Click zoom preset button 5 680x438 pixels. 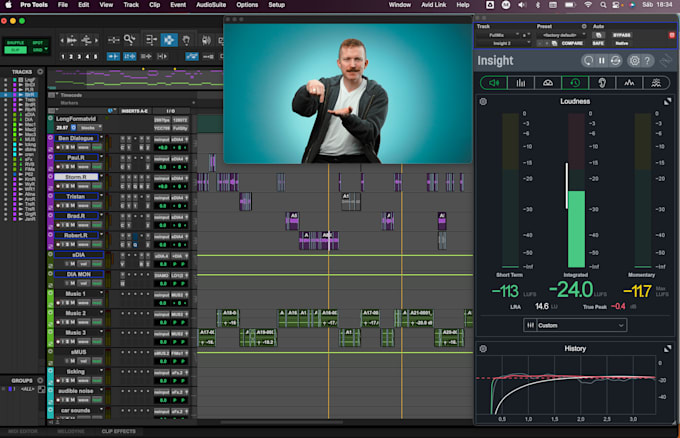[x=95, y=56]
